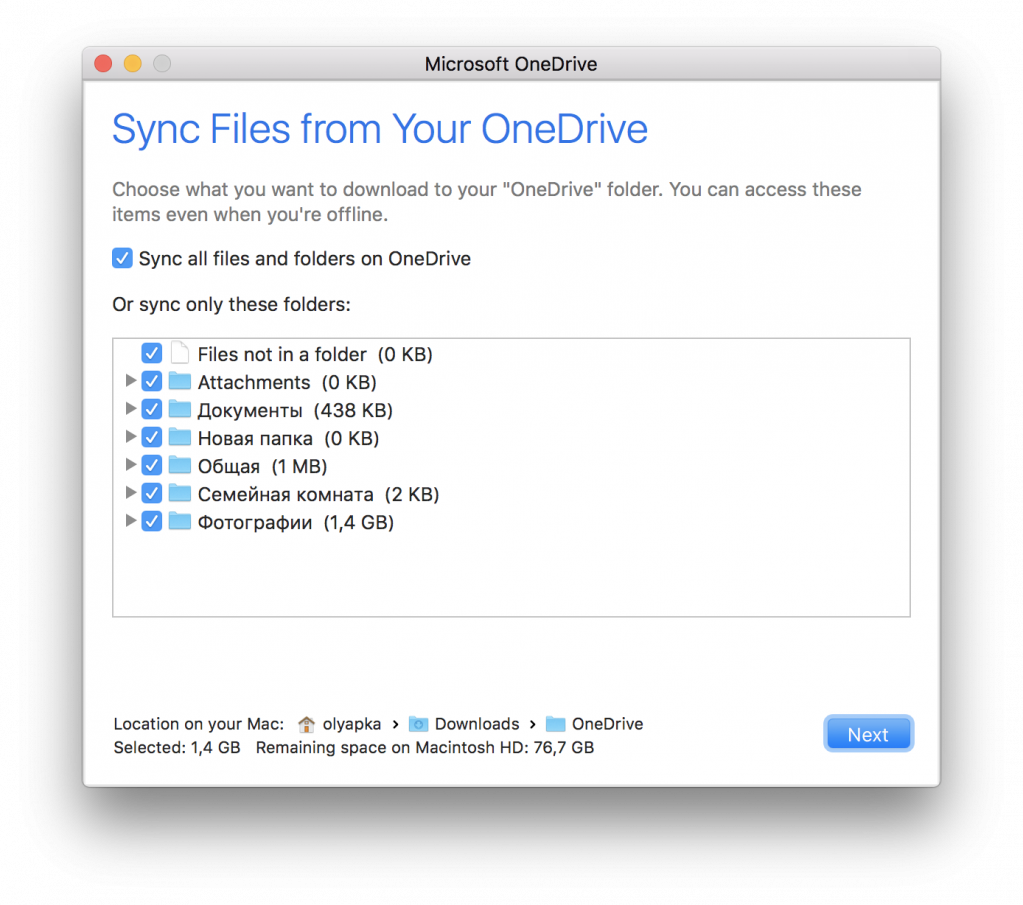Viewport: 1023px width, 905px height.
Task: Click the blank file icon for loose files
Action: (180, 354)
